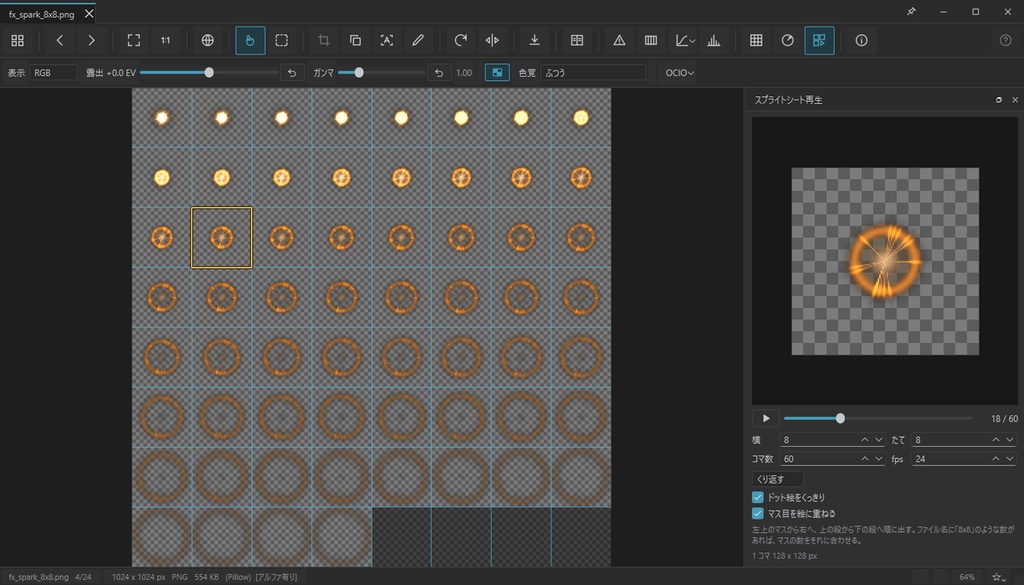Increase the コマ数 frame count
1024x585 pixels.
(865, 459)
